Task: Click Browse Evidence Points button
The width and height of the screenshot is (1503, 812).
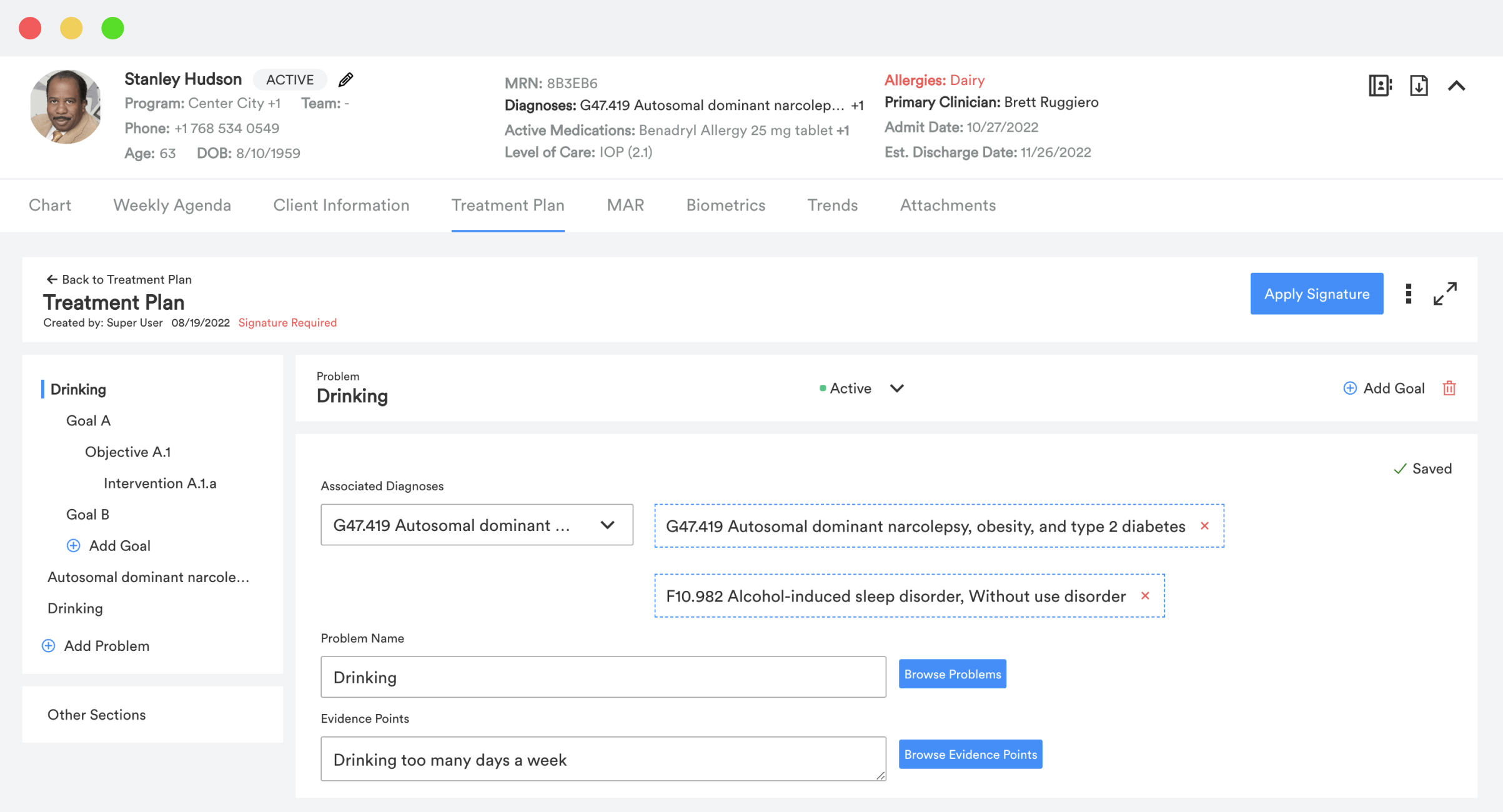Action: click(970, 755)
